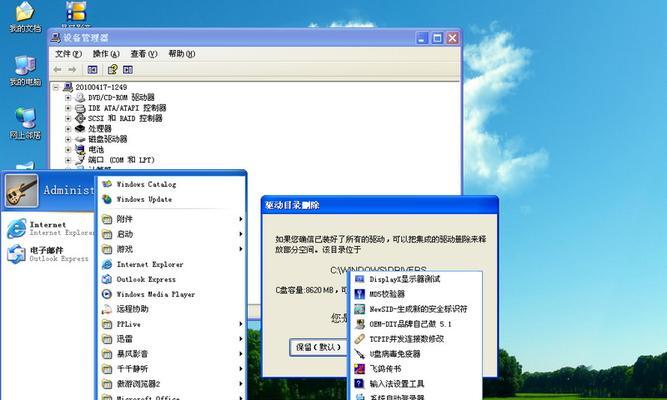The width and height of the screenshot is (667, 400).
Task: Expand the 迅雷 programs submenu
Action: pyautogui.click(x=172, y=339)
